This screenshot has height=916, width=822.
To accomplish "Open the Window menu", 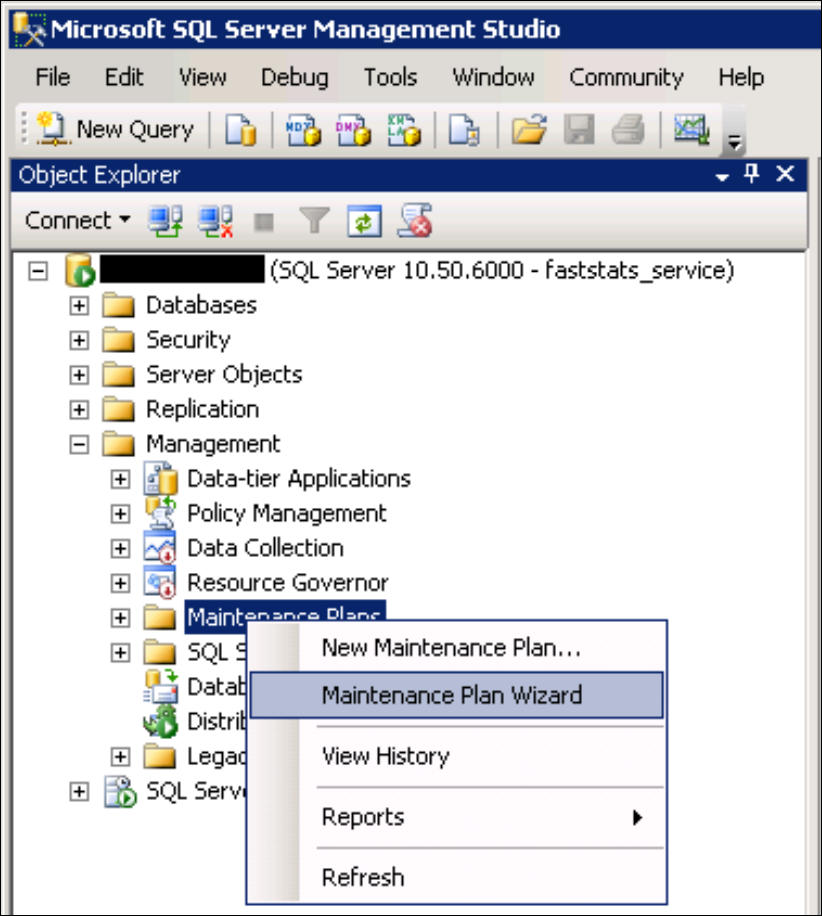I will click(x=493, y=77).
